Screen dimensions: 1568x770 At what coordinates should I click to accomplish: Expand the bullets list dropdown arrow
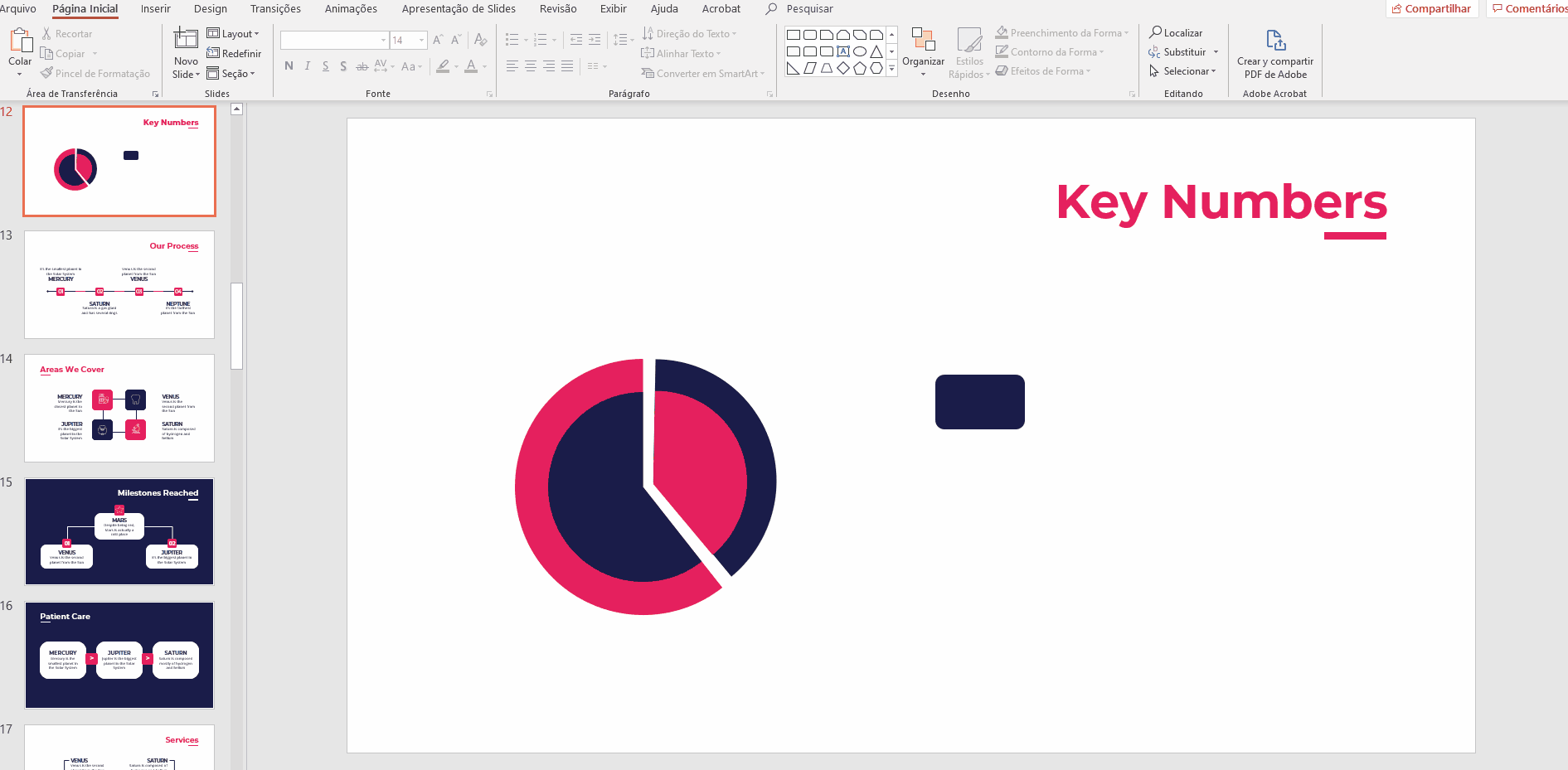pyautogui.click(x=526, y=40)
